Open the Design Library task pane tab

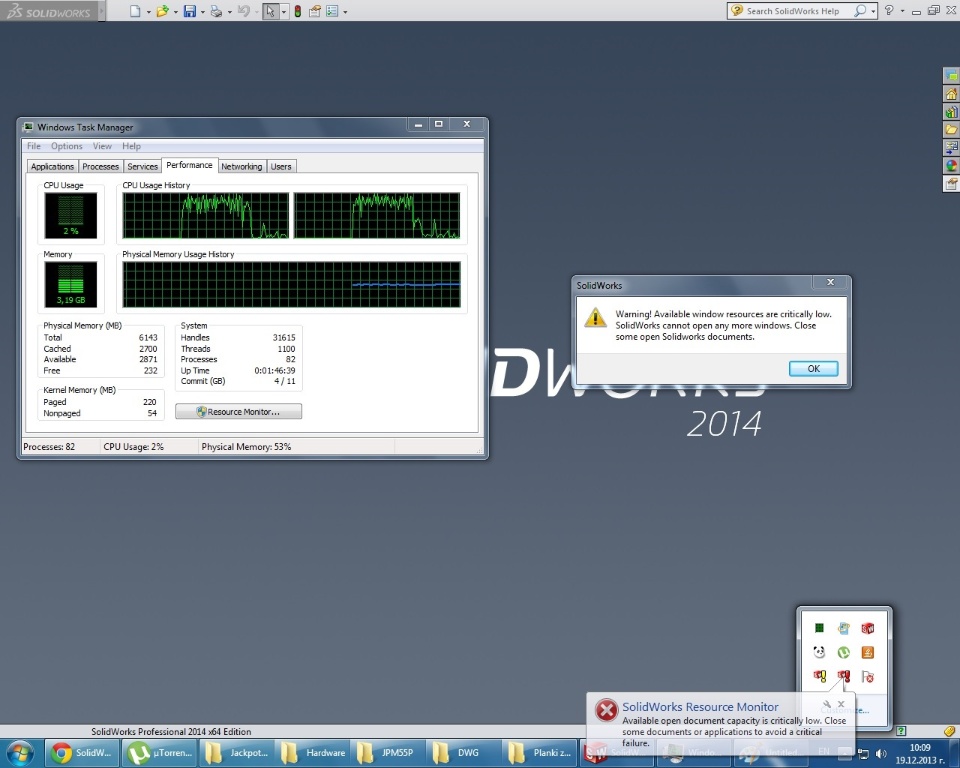951,112
